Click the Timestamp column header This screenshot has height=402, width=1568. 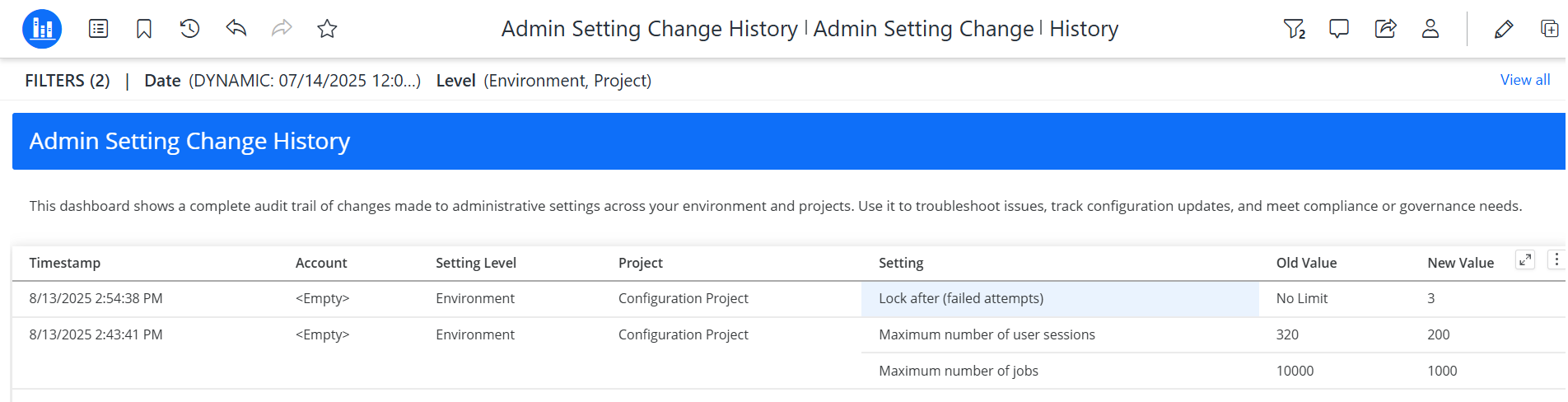point(65,263)
